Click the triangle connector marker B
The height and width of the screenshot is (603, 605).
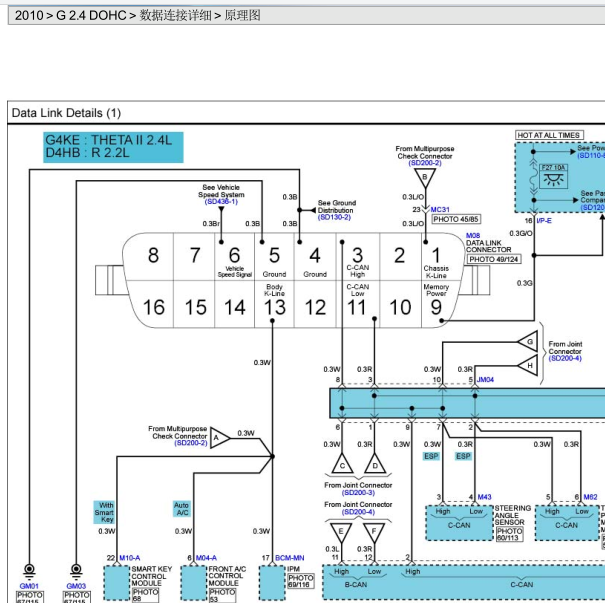pos(425,177)
